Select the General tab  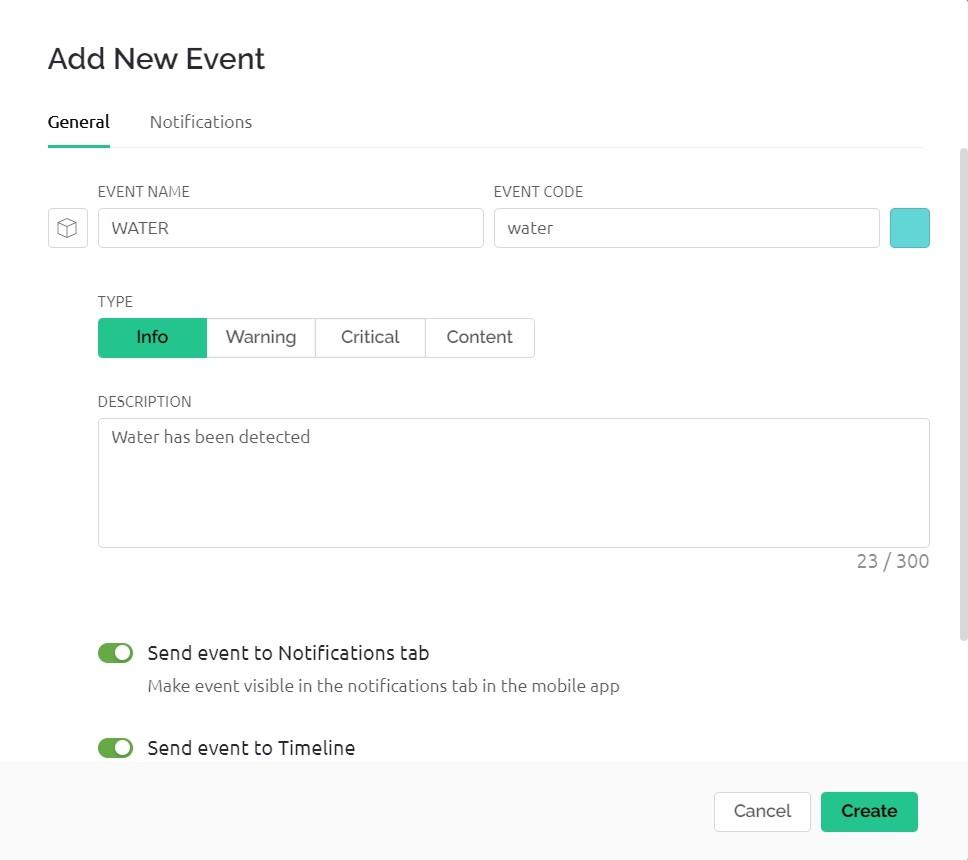tap(78, 122)
